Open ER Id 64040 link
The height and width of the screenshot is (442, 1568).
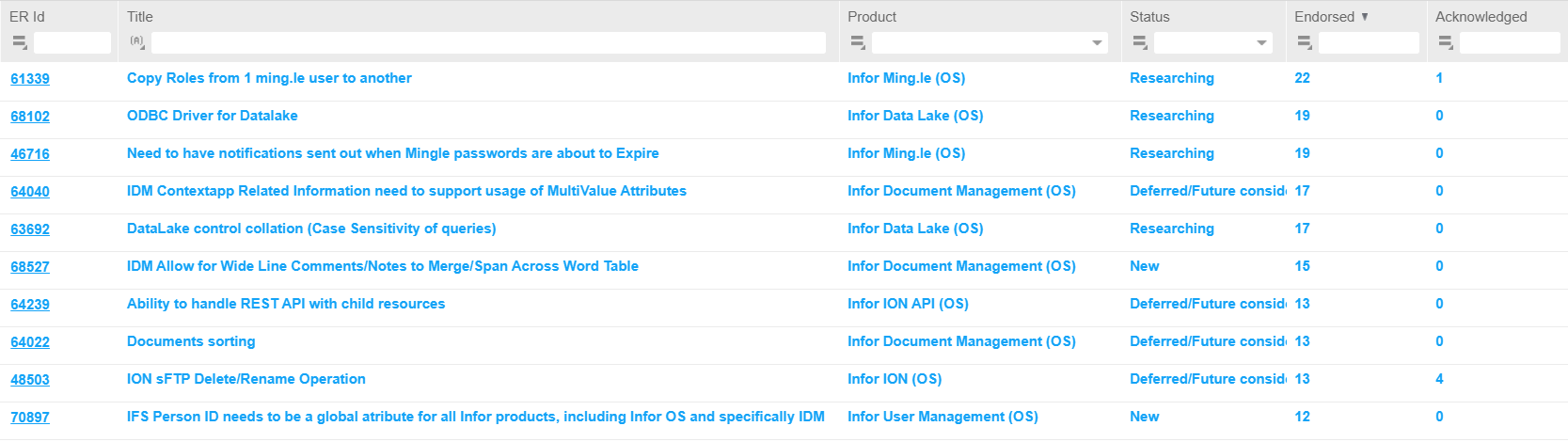click(30, 192)
